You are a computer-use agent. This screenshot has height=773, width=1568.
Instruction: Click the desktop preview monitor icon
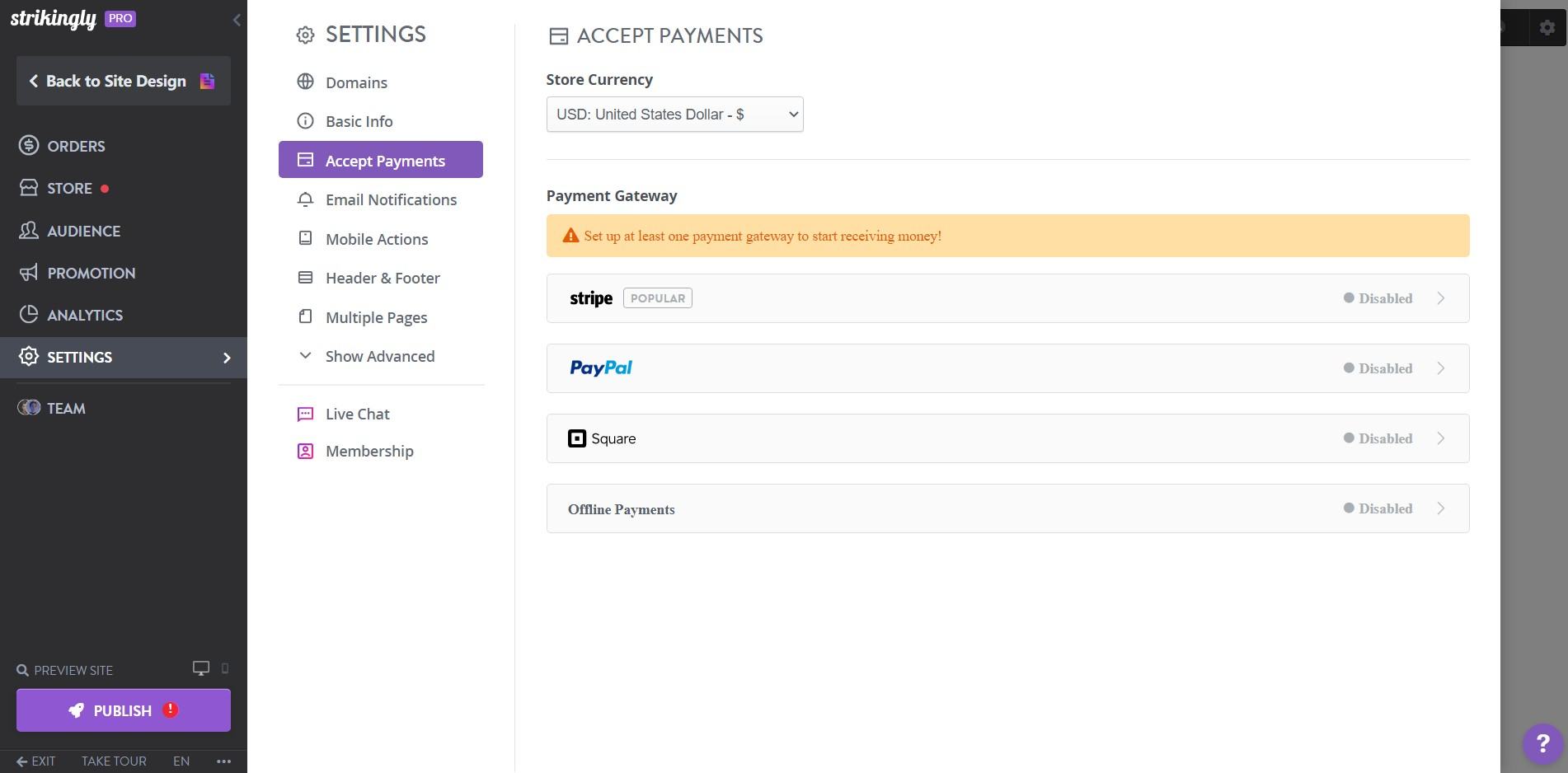point(200,668)
